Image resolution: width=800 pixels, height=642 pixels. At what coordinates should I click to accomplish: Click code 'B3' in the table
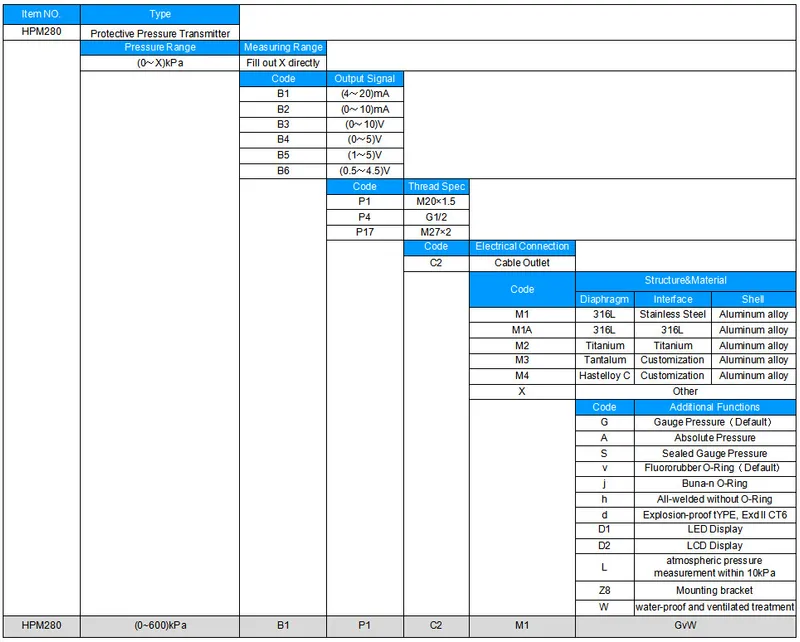[283, 125]
